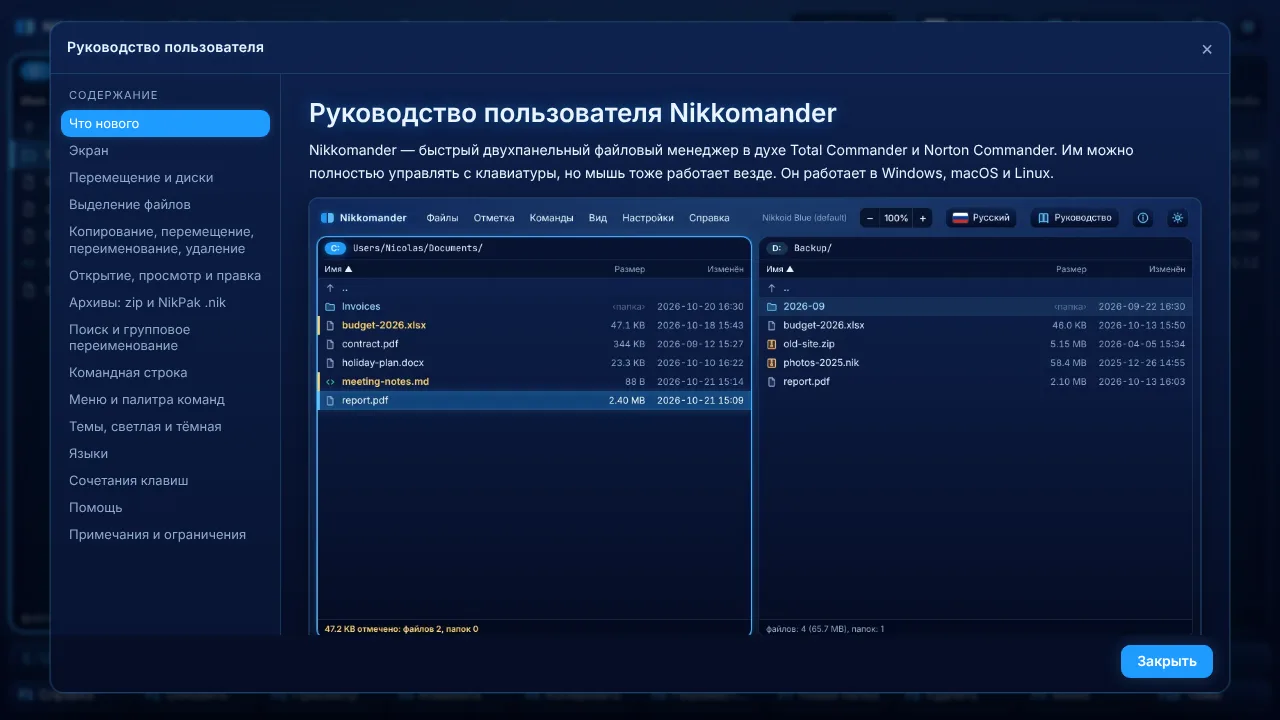Close the user guide with X icon
Image resolution: width=1280 pixels, height=720 pixels.
coord(1207,49)
